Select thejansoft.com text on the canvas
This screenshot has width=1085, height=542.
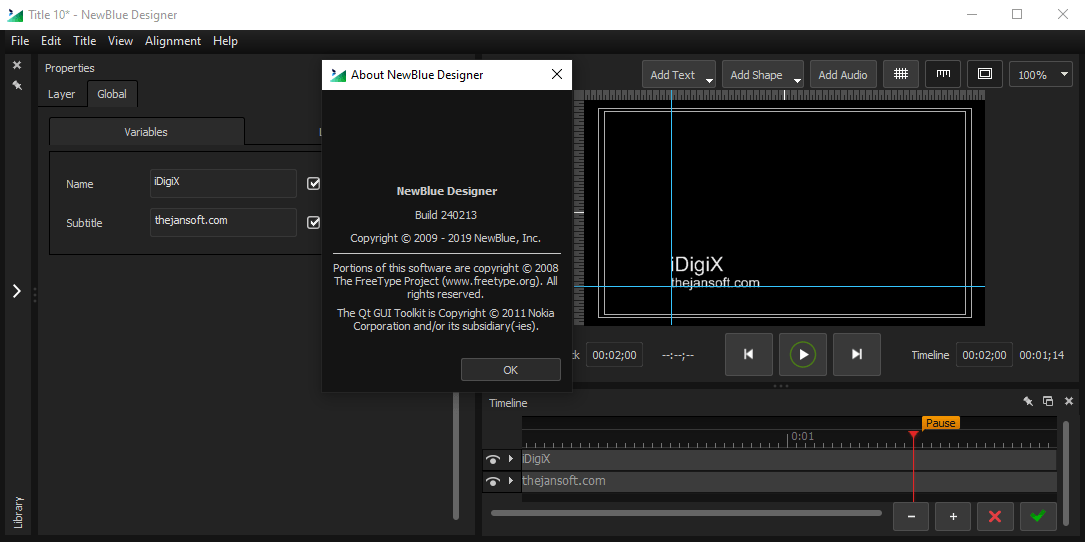pyautogui.click(x=715, y=282)
